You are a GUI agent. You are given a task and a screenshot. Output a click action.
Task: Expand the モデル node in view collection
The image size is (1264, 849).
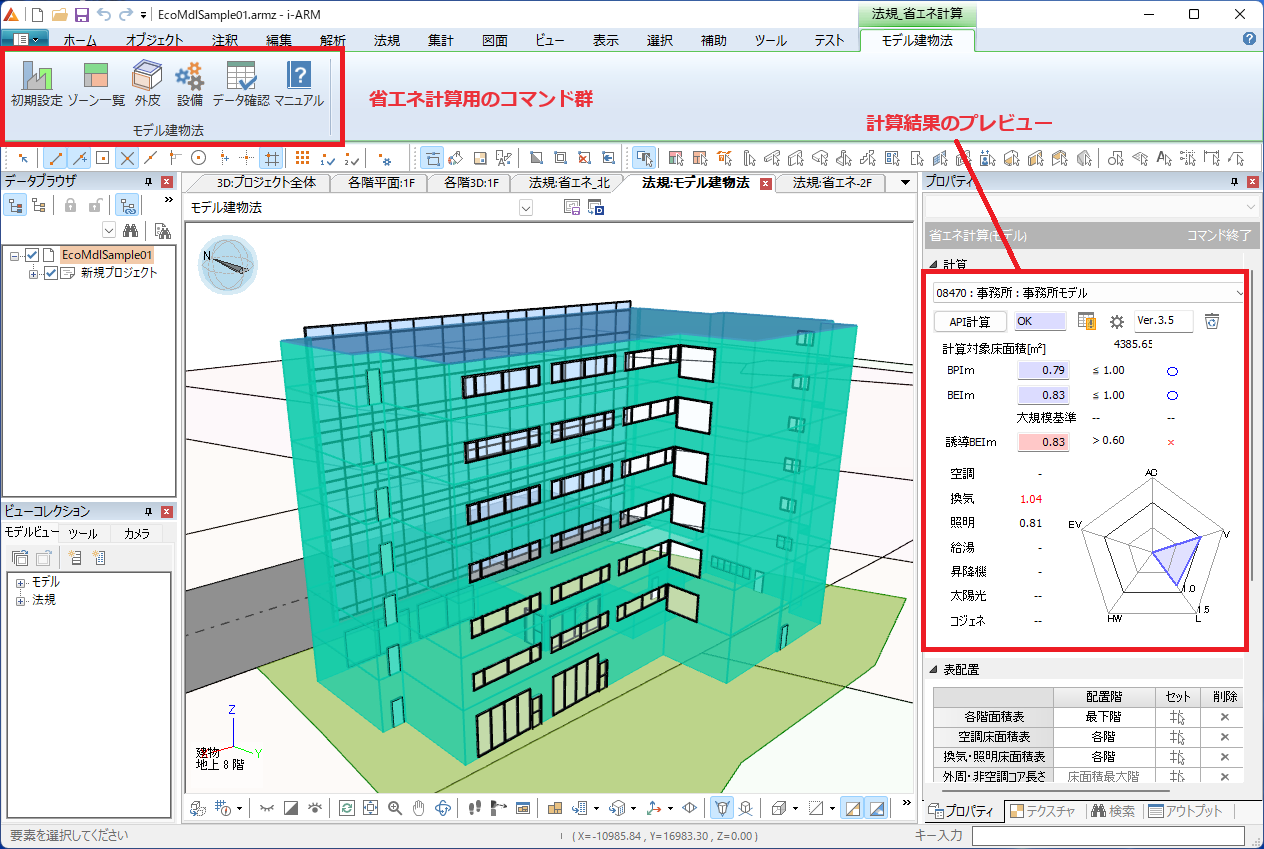(20, 582)
